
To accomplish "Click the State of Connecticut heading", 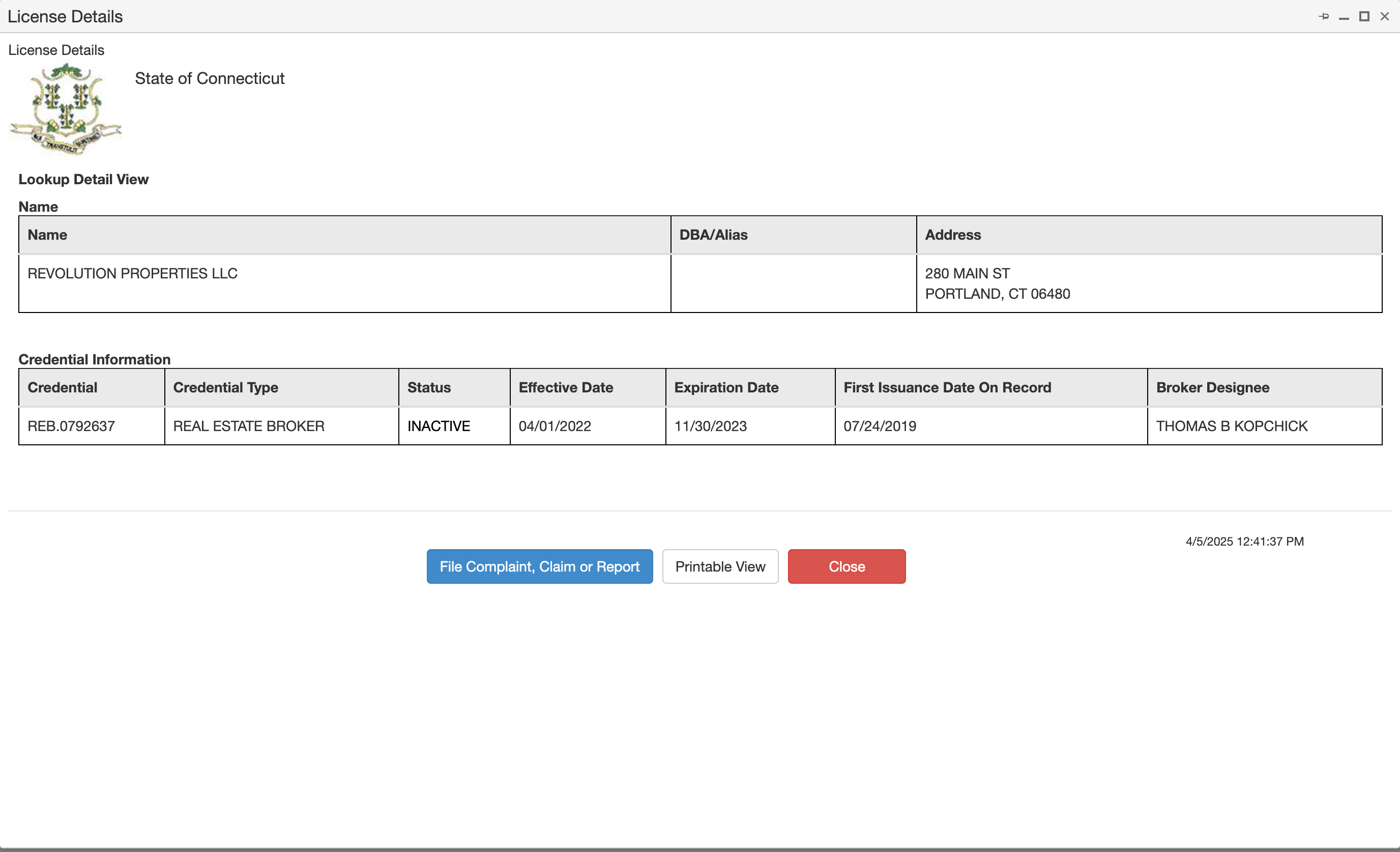I will (x=209, y=78).
